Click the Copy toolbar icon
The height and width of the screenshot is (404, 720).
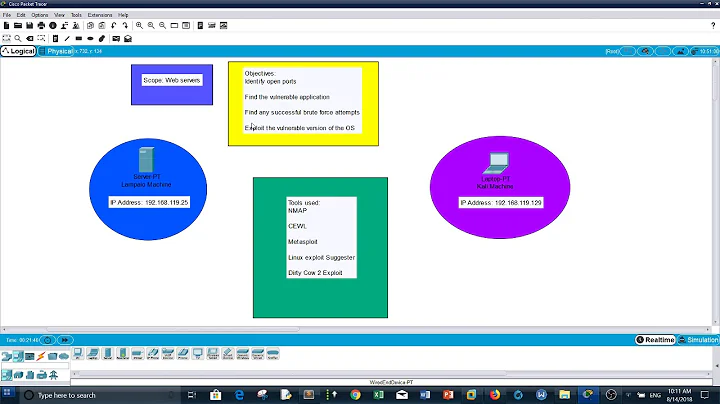coord(90,26)
